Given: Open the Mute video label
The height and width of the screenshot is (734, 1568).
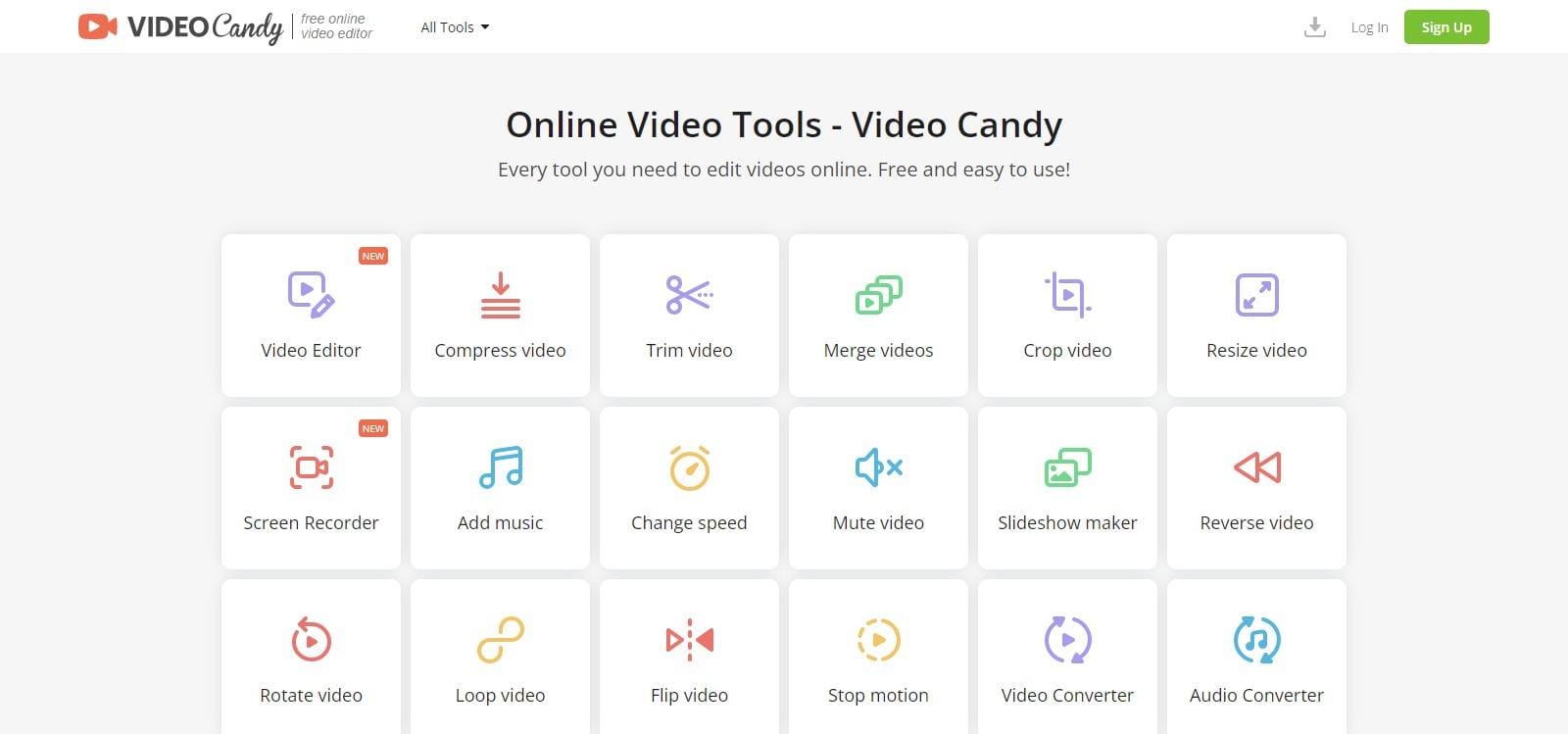Looking at the screenshot, I should pos(878,522).
